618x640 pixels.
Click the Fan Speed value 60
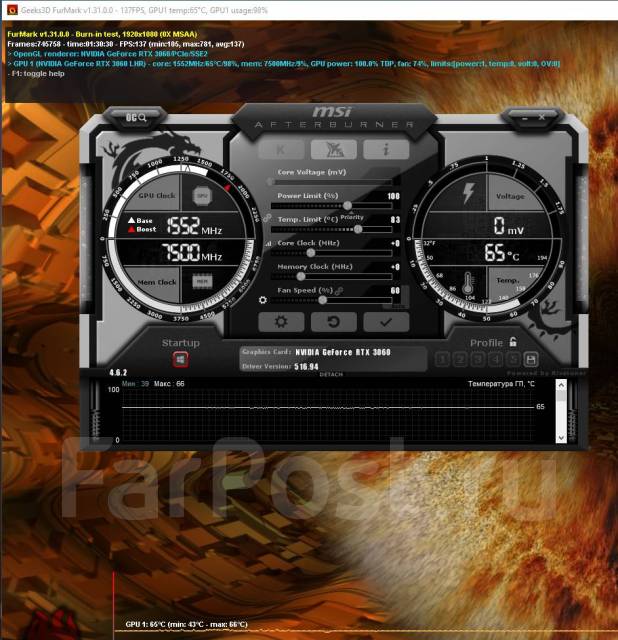[x=395, y=291]
